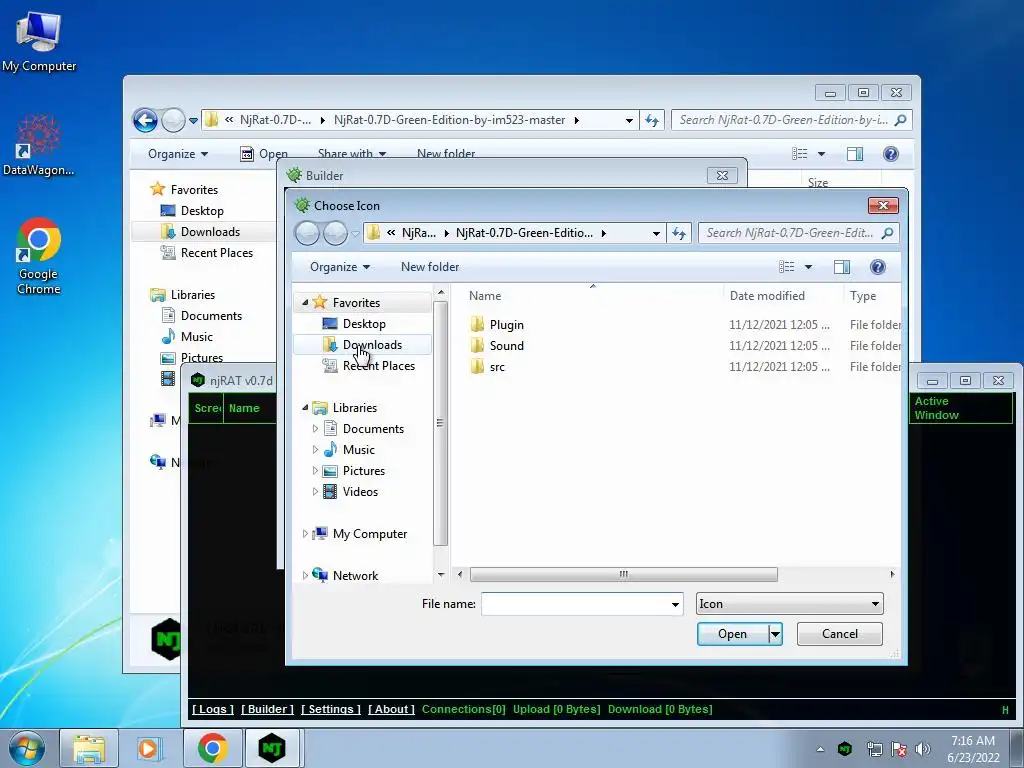Click New folder in Choose Icon dialog
The width and height of the screenshot is (1024, 768).
(x=430, y=267)
